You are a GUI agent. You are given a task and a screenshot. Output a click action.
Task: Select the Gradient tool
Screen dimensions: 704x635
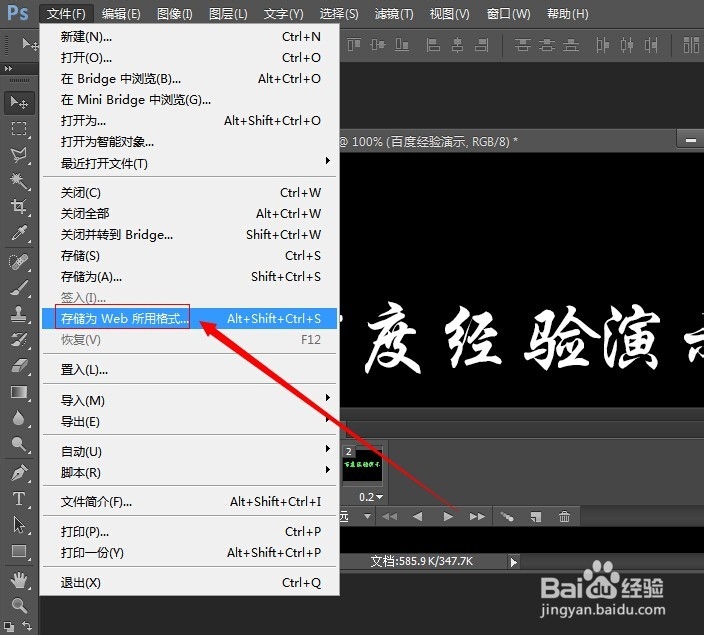coord(18,392)
